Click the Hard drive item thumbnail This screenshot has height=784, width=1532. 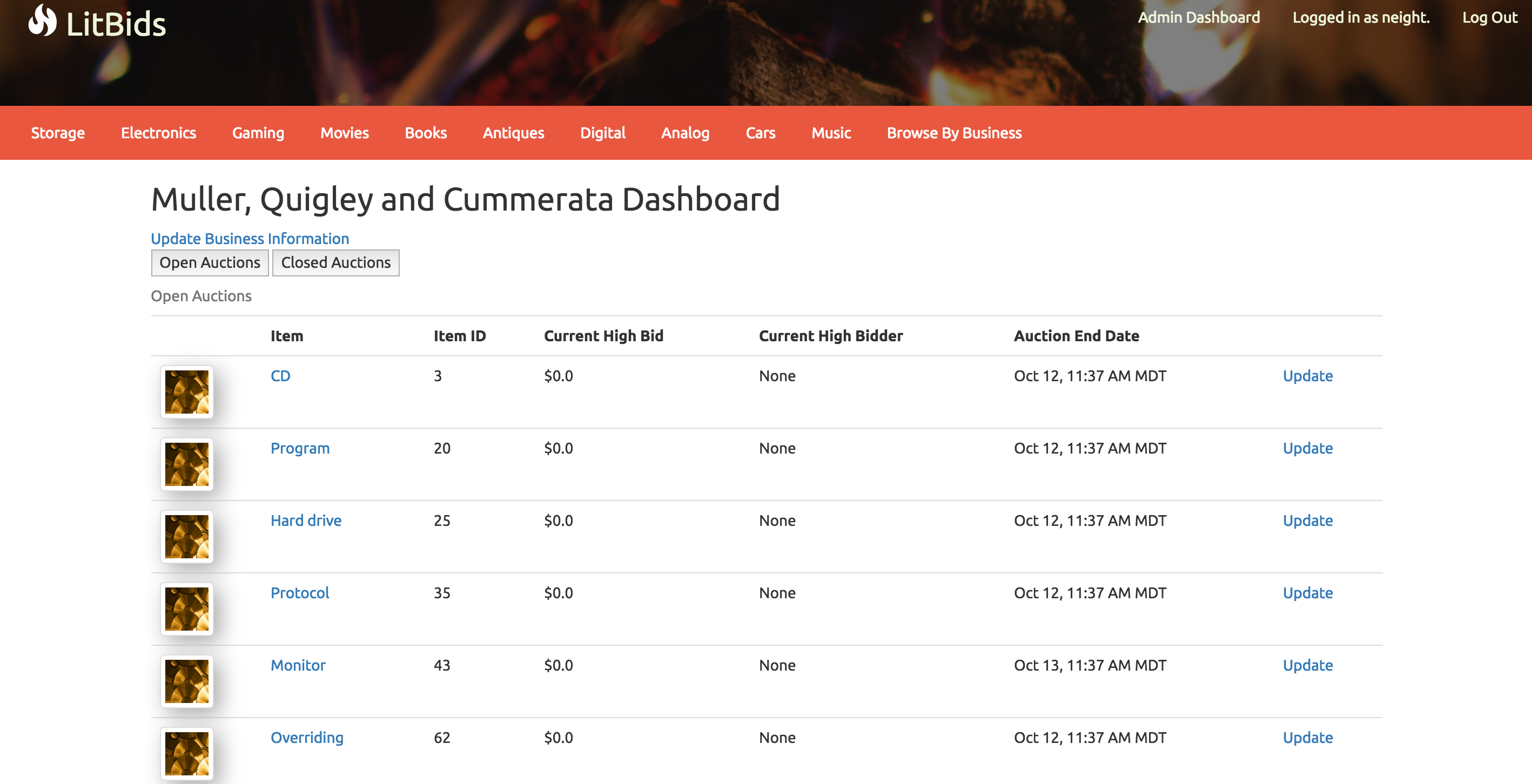[x=187, y=537]
